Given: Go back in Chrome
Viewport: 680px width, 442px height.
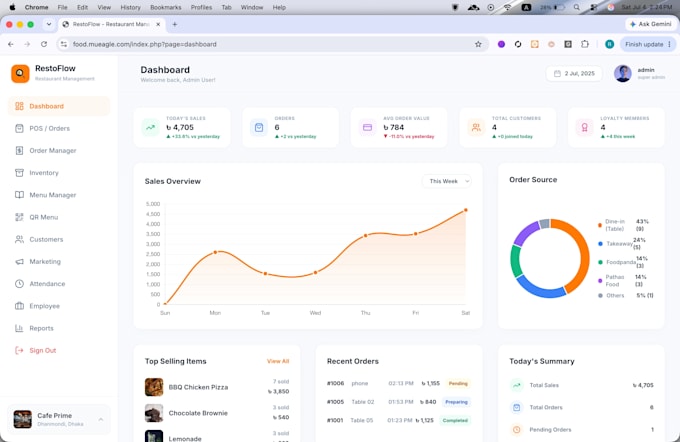Looking at the screenshot, I should (x=11, y=44).
